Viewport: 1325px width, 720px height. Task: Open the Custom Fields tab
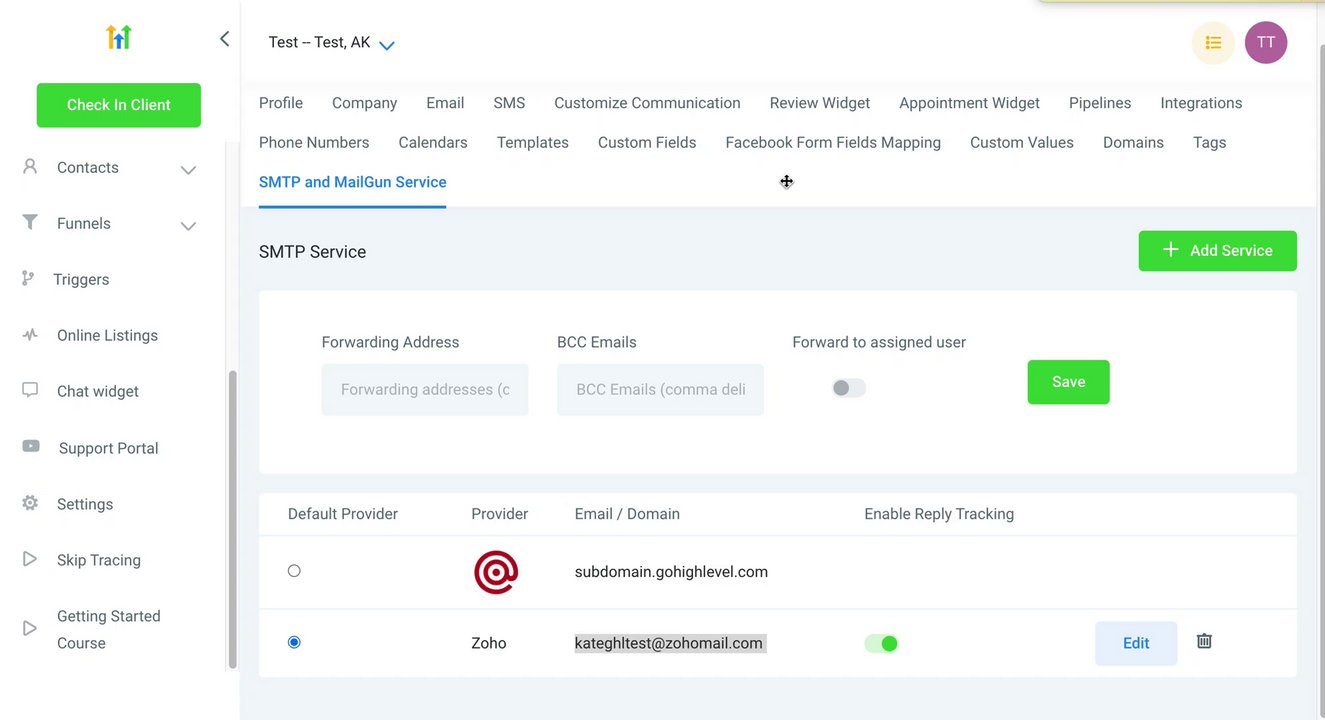647,143
